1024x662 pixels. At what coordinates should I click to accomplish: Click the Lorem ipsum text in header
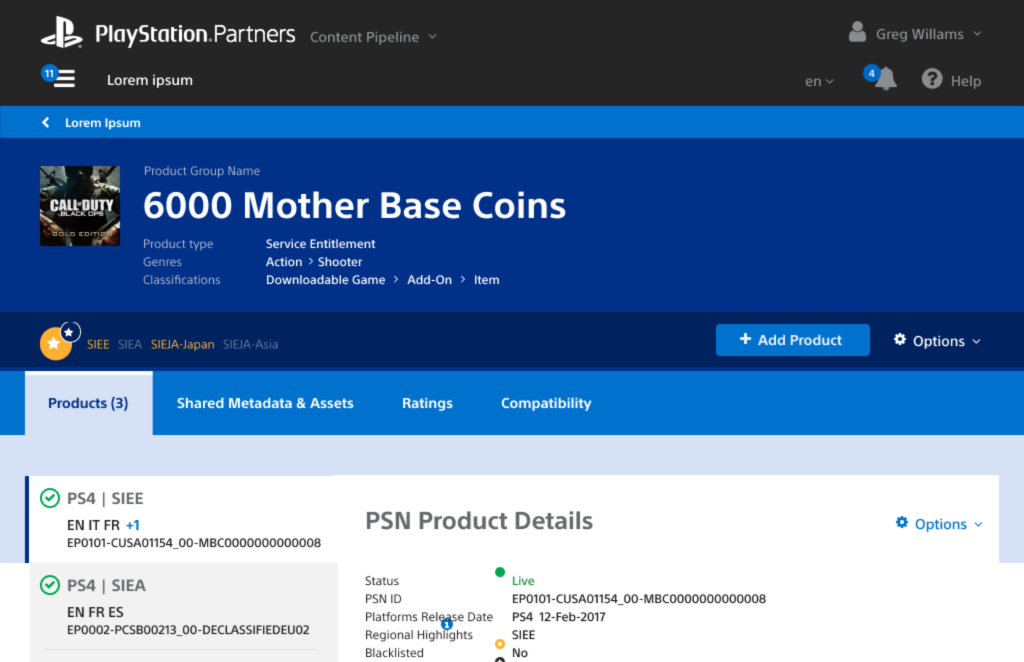[x=150, y=80]
